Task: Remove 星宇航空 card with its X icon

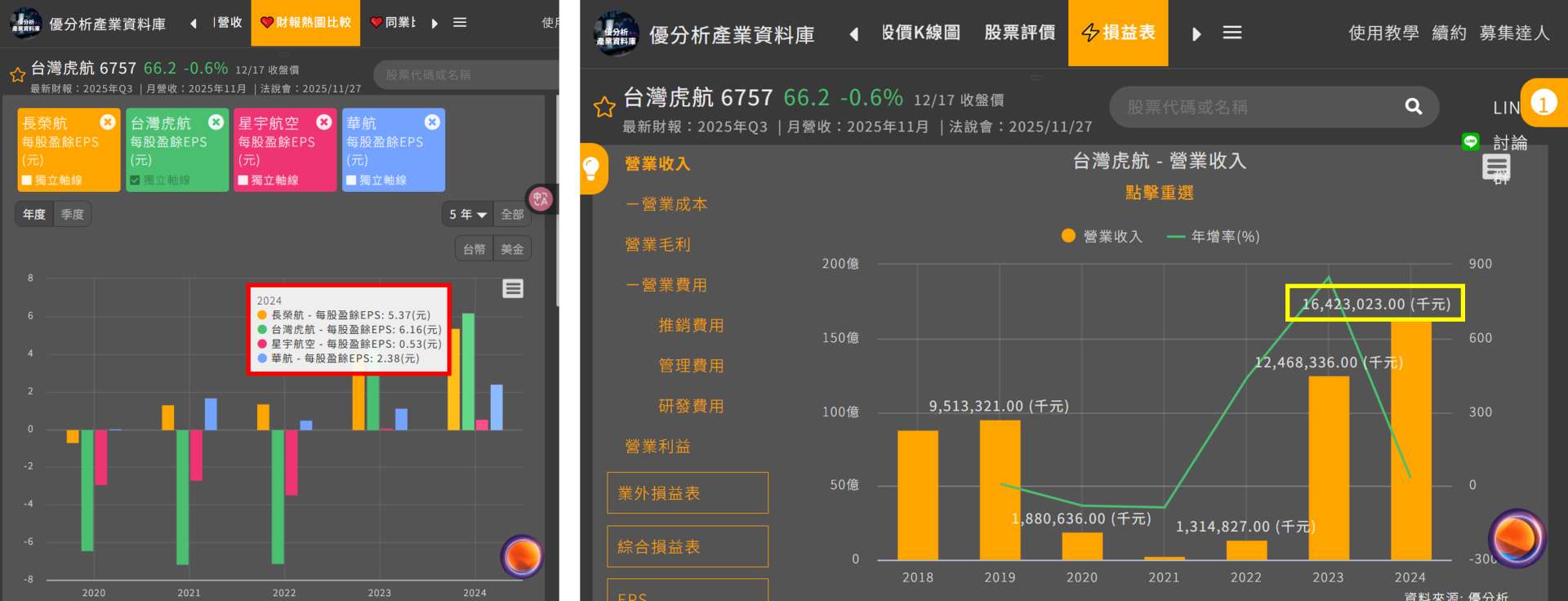Action: point(324,122)
